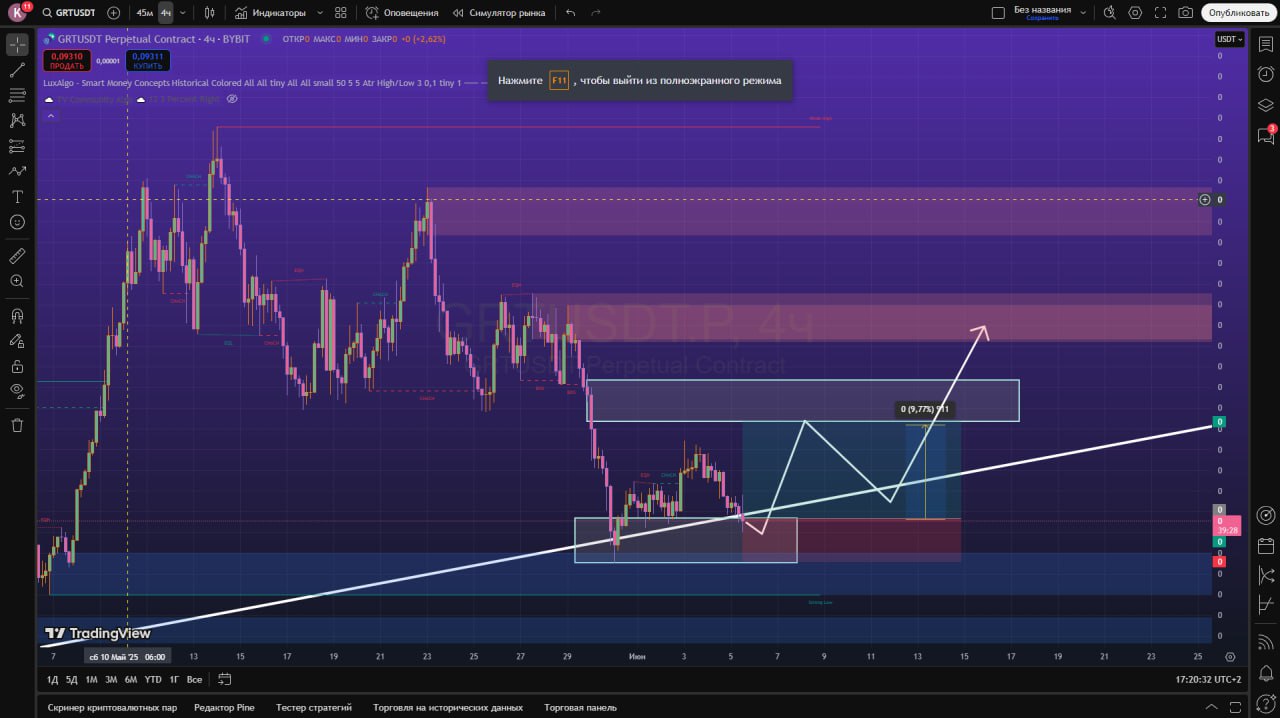Create alert via Оповещения button

402,13
